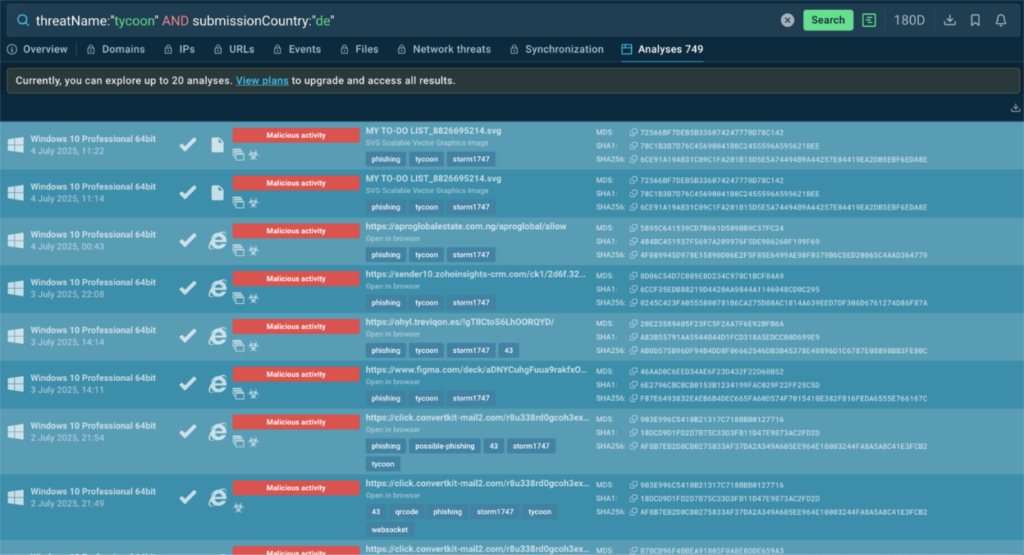Focus the threatName search query field
The width and height of the screenshot is (1024, 555).
400,20
